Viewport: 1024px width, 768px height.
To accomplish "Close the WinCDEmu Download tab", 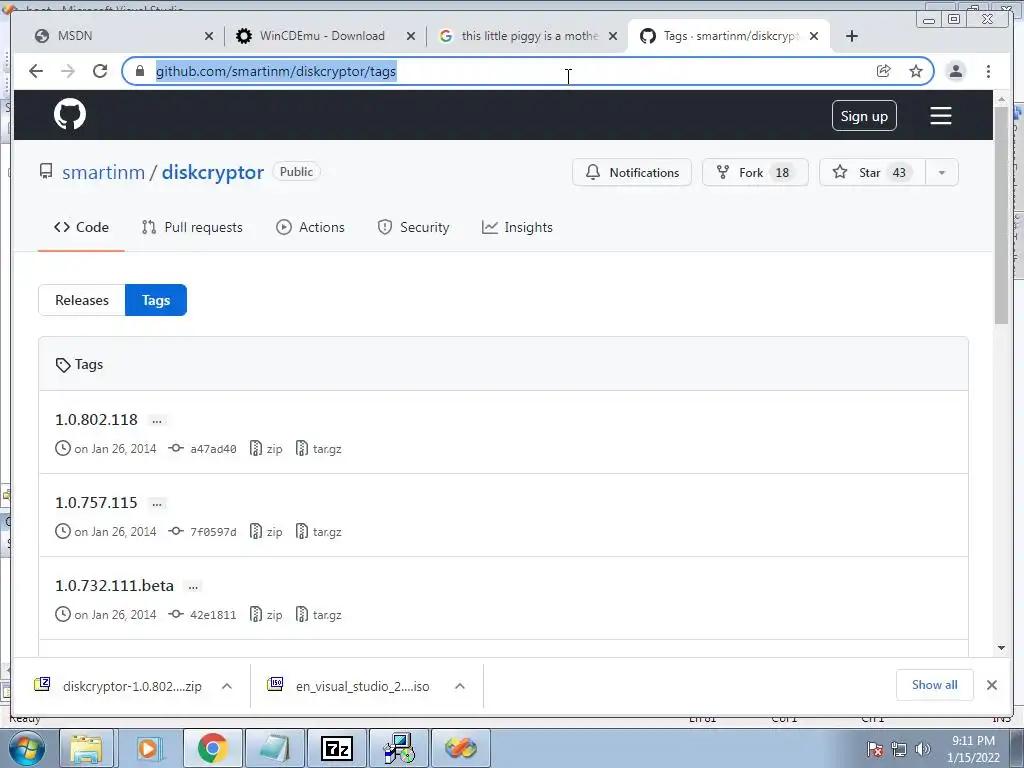I will (x=411, y=36).
